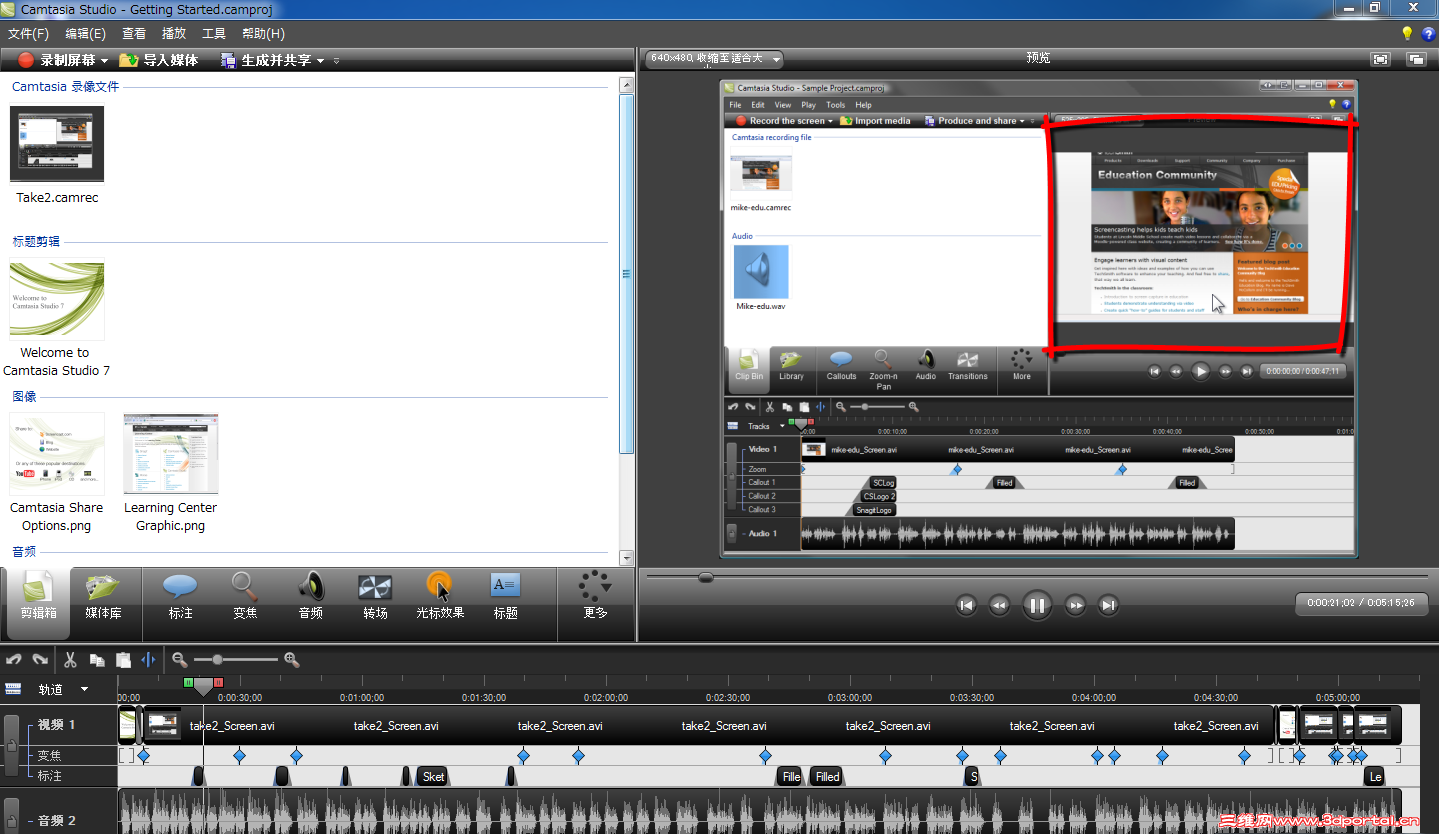Pause the preview playback

1037,605
